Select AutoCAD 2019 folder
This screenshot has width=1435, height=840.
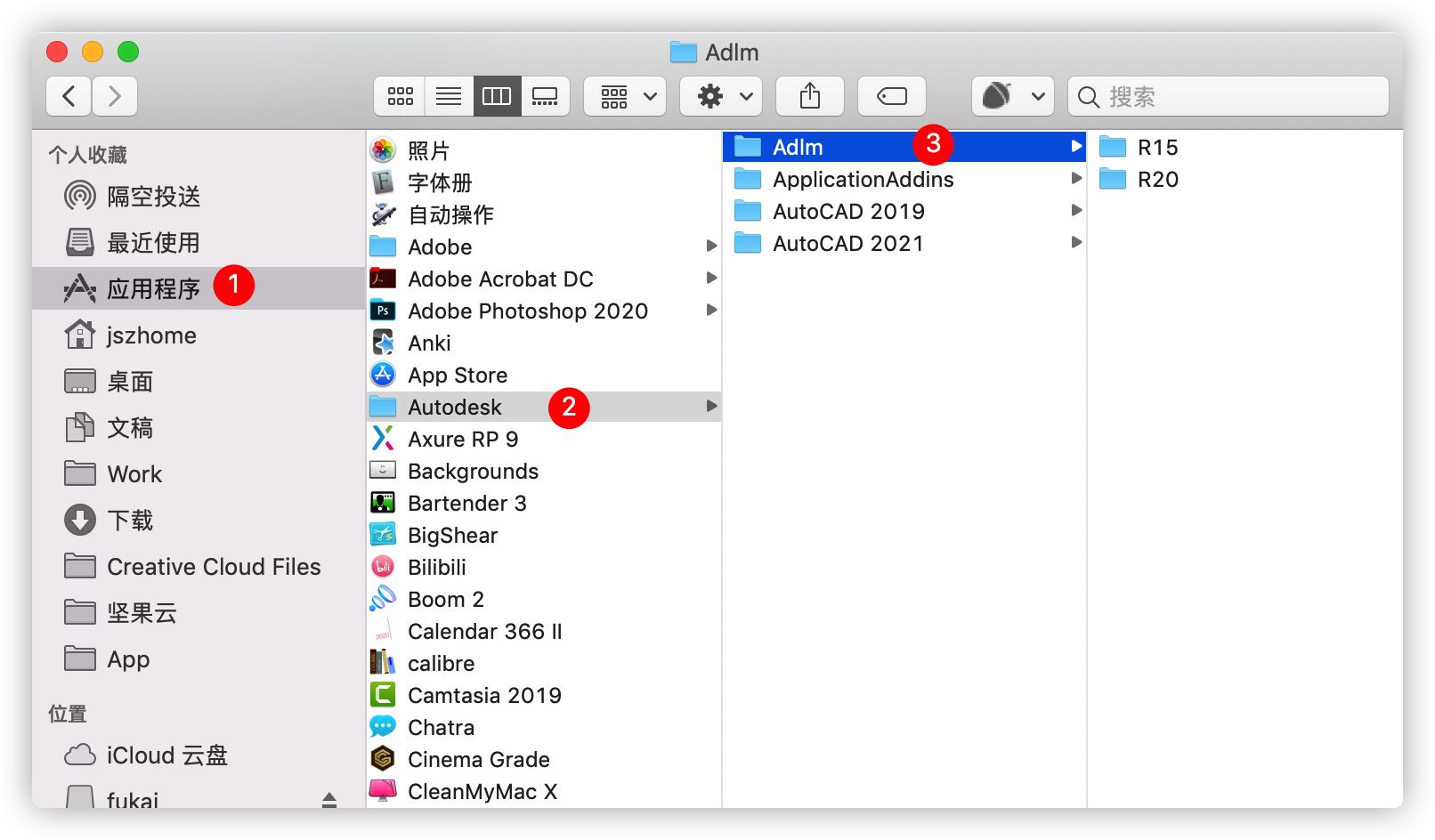tap(904, 211)
